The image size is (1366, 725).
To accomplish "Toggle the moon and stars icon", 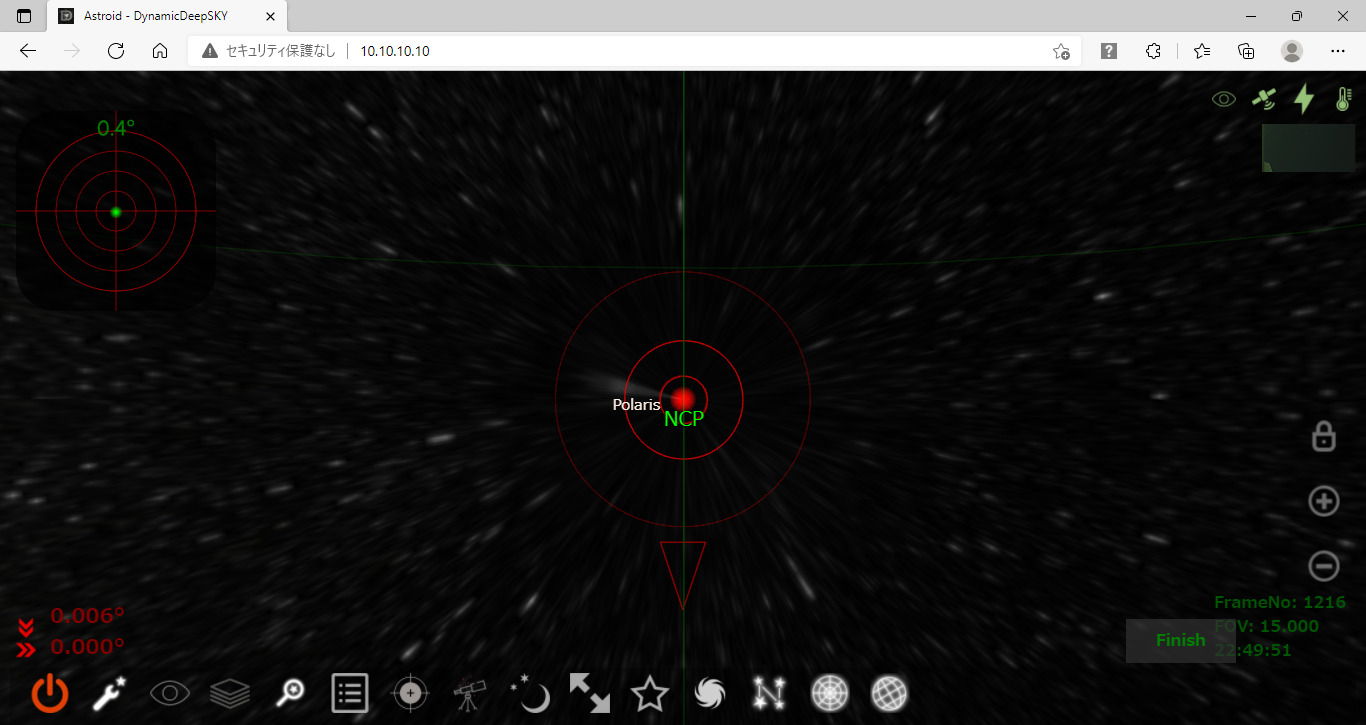I will (530, 693).
